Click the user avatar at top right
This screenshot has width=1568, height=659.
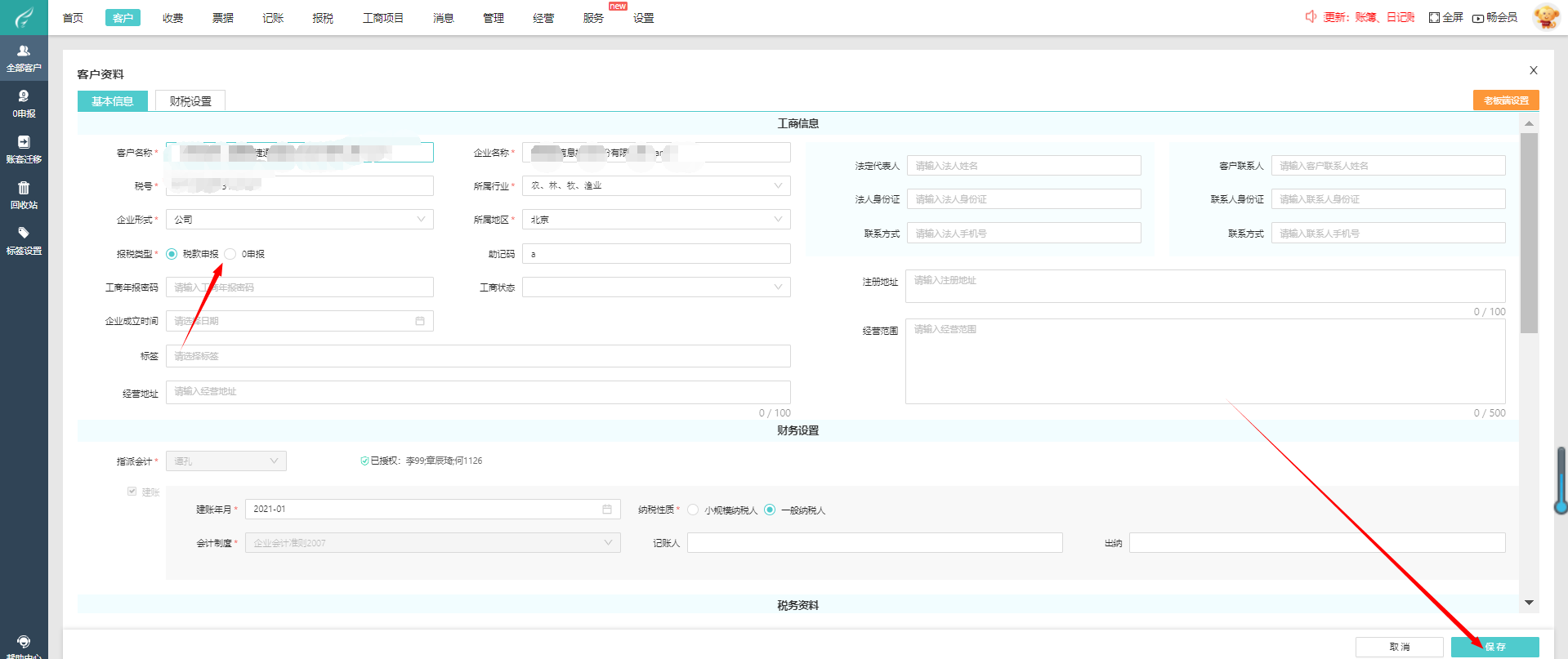tap(1546, 17)
